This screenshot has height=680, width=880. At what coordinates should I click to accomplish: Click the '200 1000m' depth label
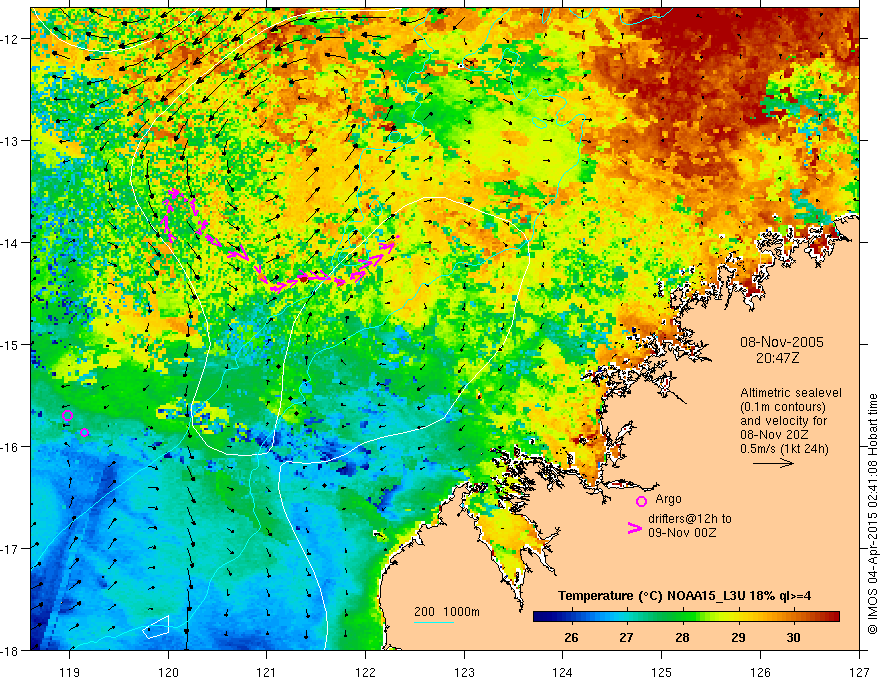tap(447, 612)
